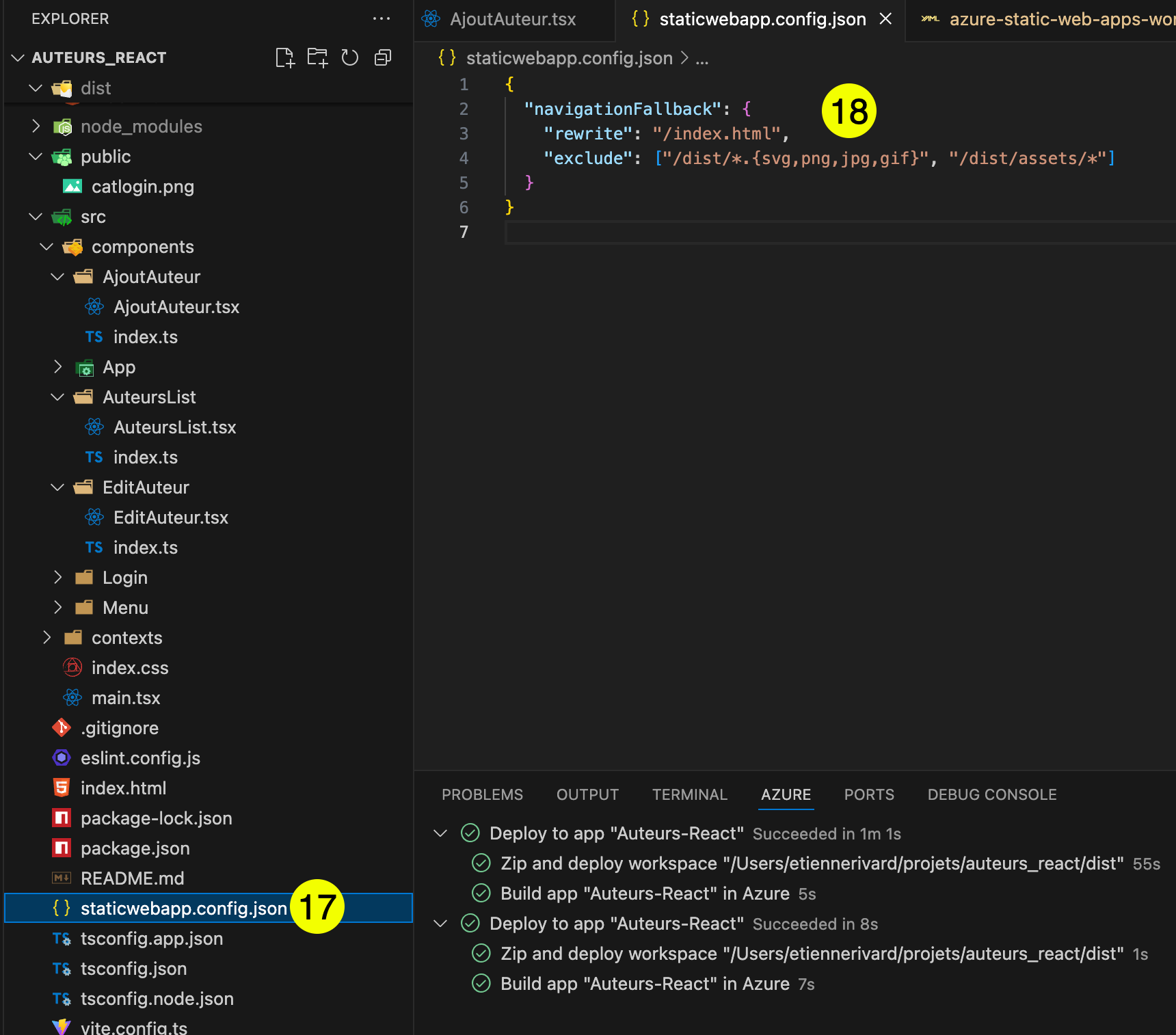
Task: Close the staticwebapp.config.json editor tab
Action: (x=885, y=19)
